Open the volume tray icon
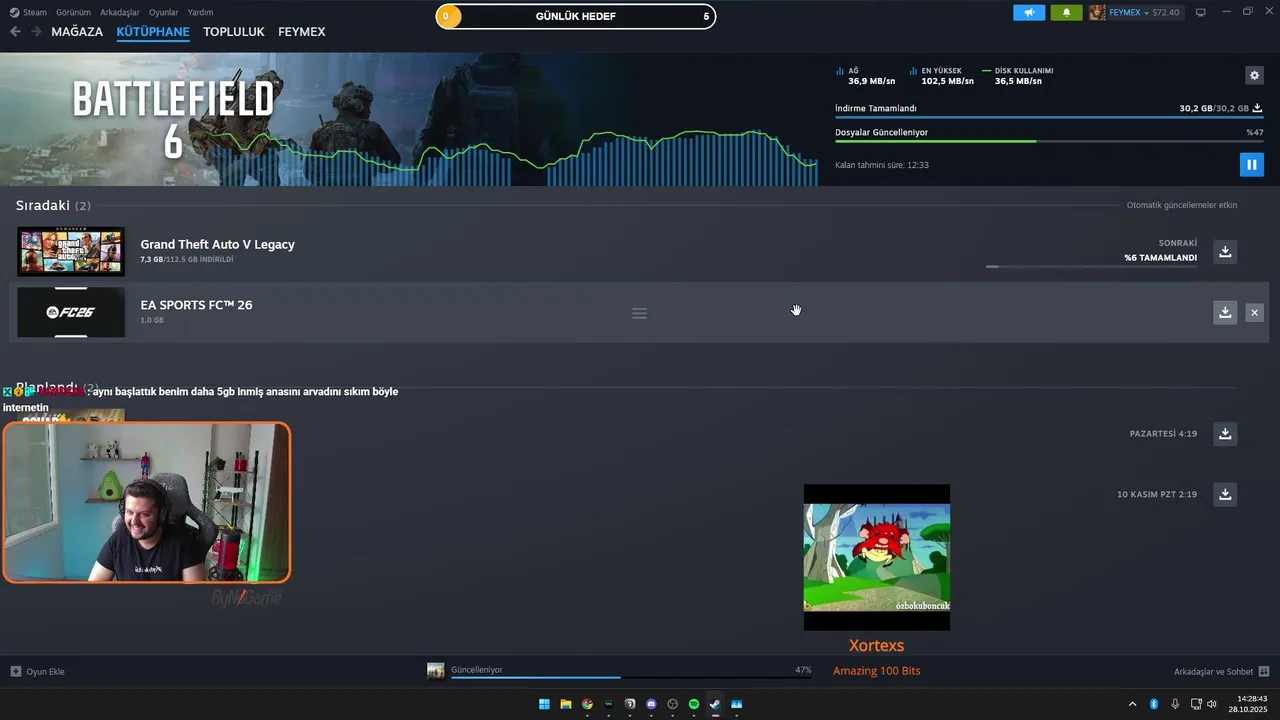This screenshot has height=720, width=1280. (1211, 704)
